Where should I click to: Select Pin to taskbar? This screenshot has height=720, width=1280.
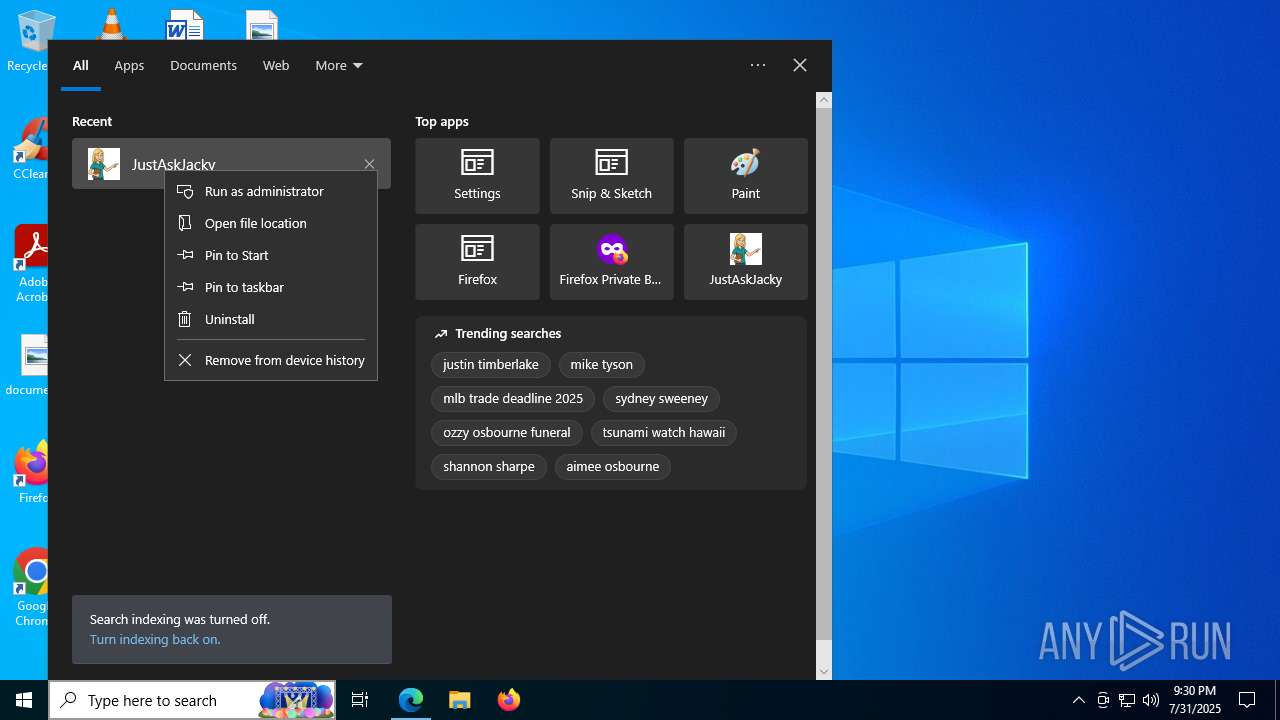point(271,287)
